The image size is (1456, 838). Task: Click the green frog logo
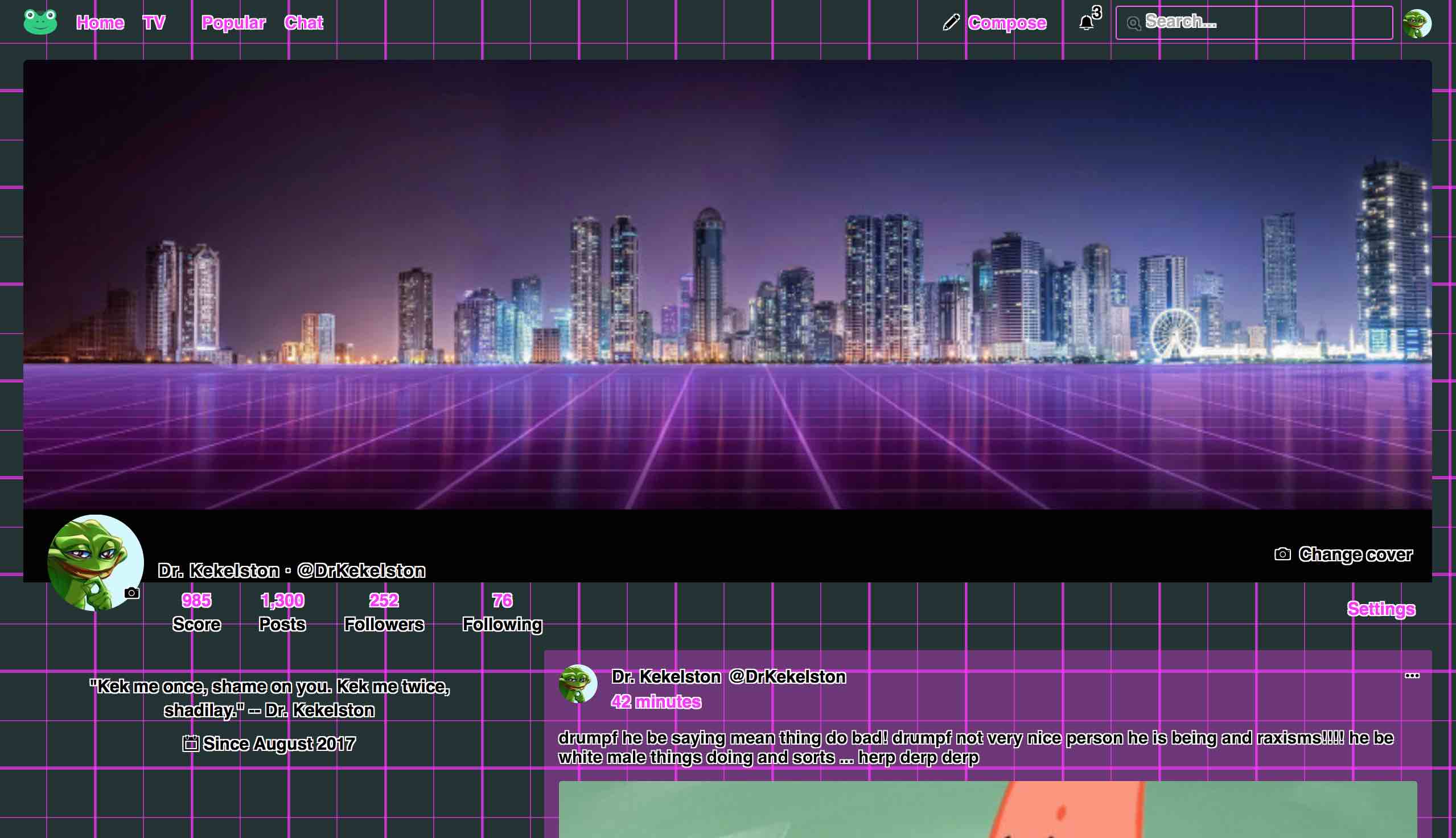click(40, 22)
